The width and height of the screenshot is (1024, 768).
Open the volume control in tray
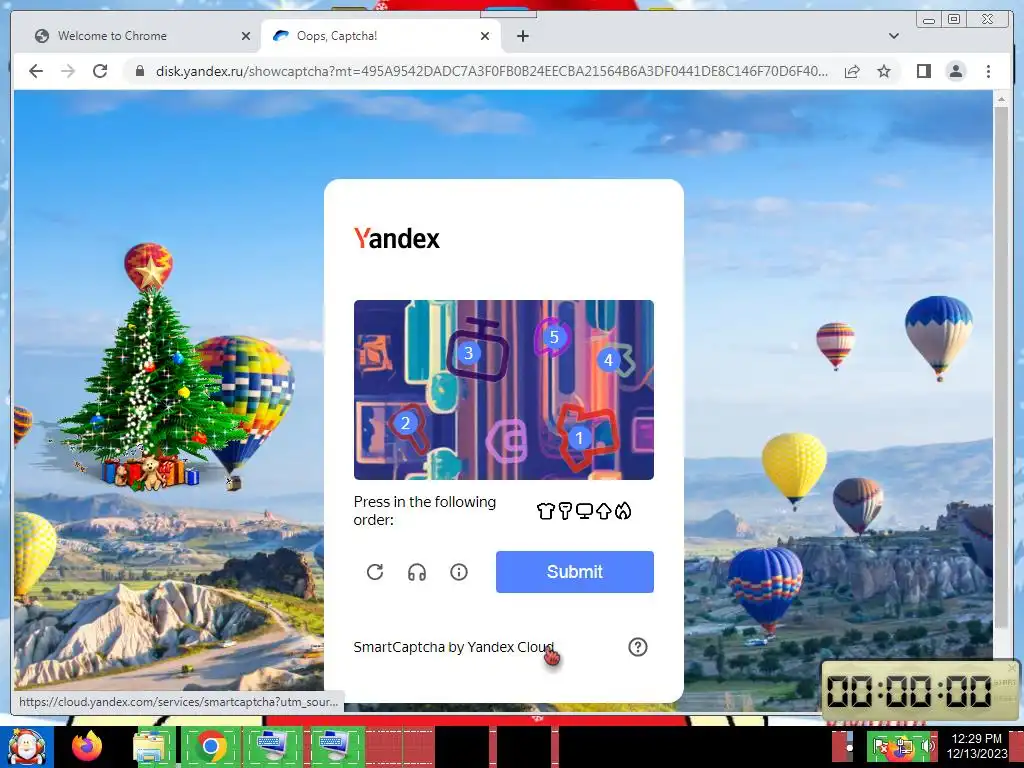(x=929, y=745)
